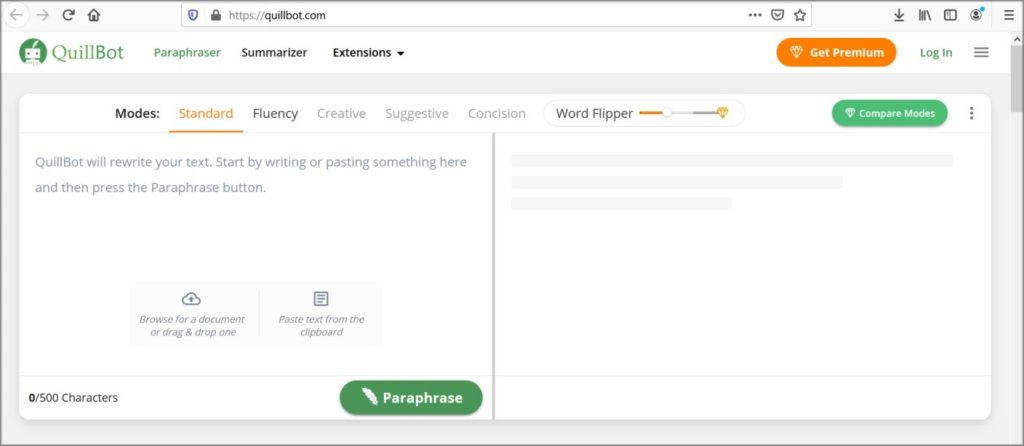
Task: Click the Word Flipper label
Action: coord(594,113)
